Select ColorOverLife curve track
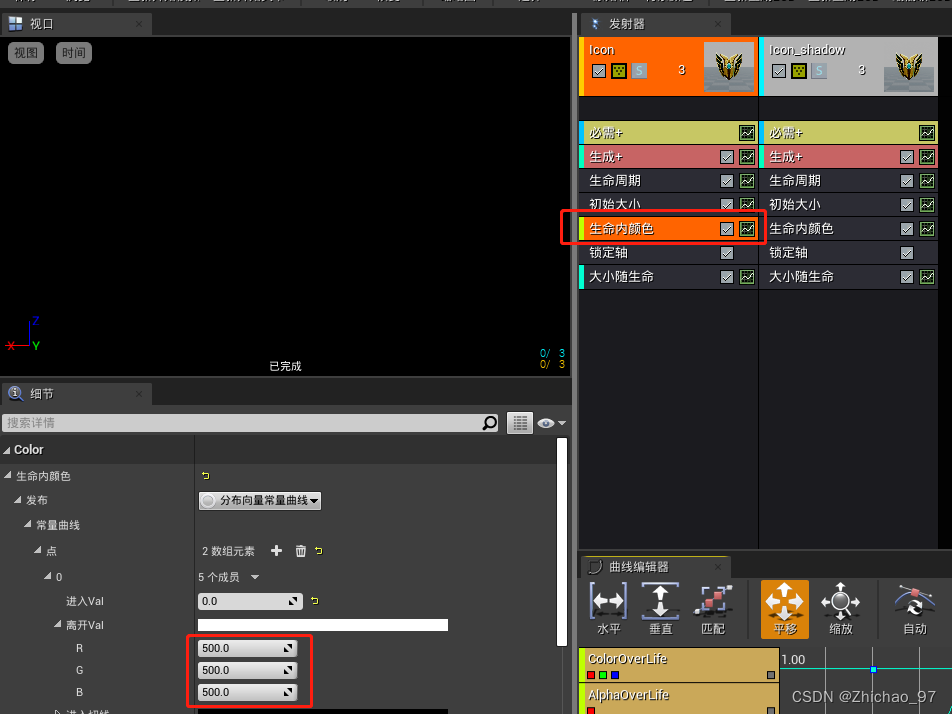 pyautogui.click(x=679, y=665)
